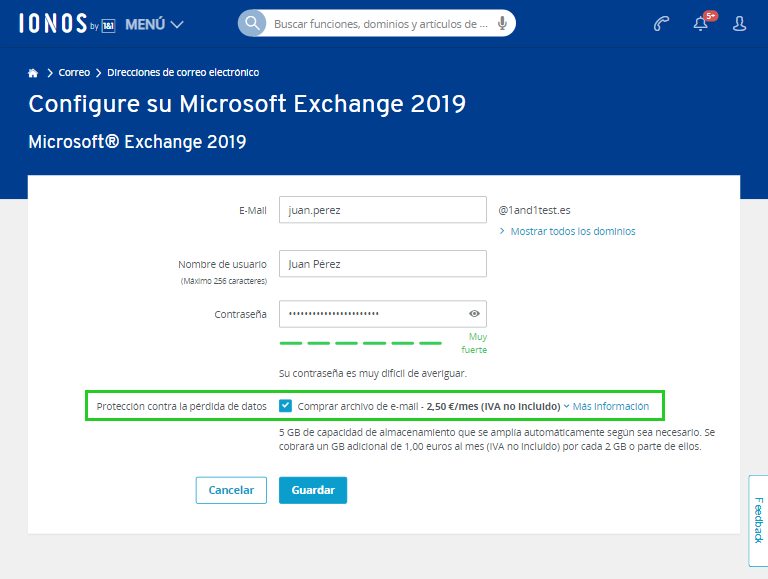This screenshot has height=579, width=768.
Task: Uncheck Comprar archivo de e-mail checkbox
Action: coord(286,406)
